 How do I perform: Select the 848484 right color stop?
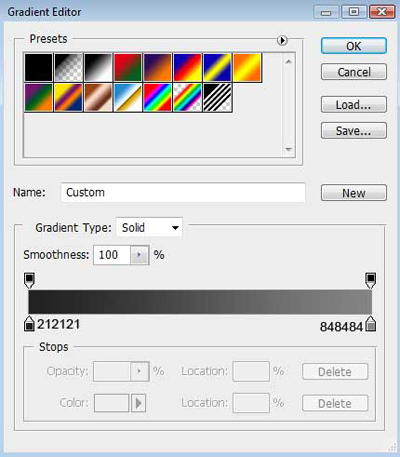(x=370, y=324)
